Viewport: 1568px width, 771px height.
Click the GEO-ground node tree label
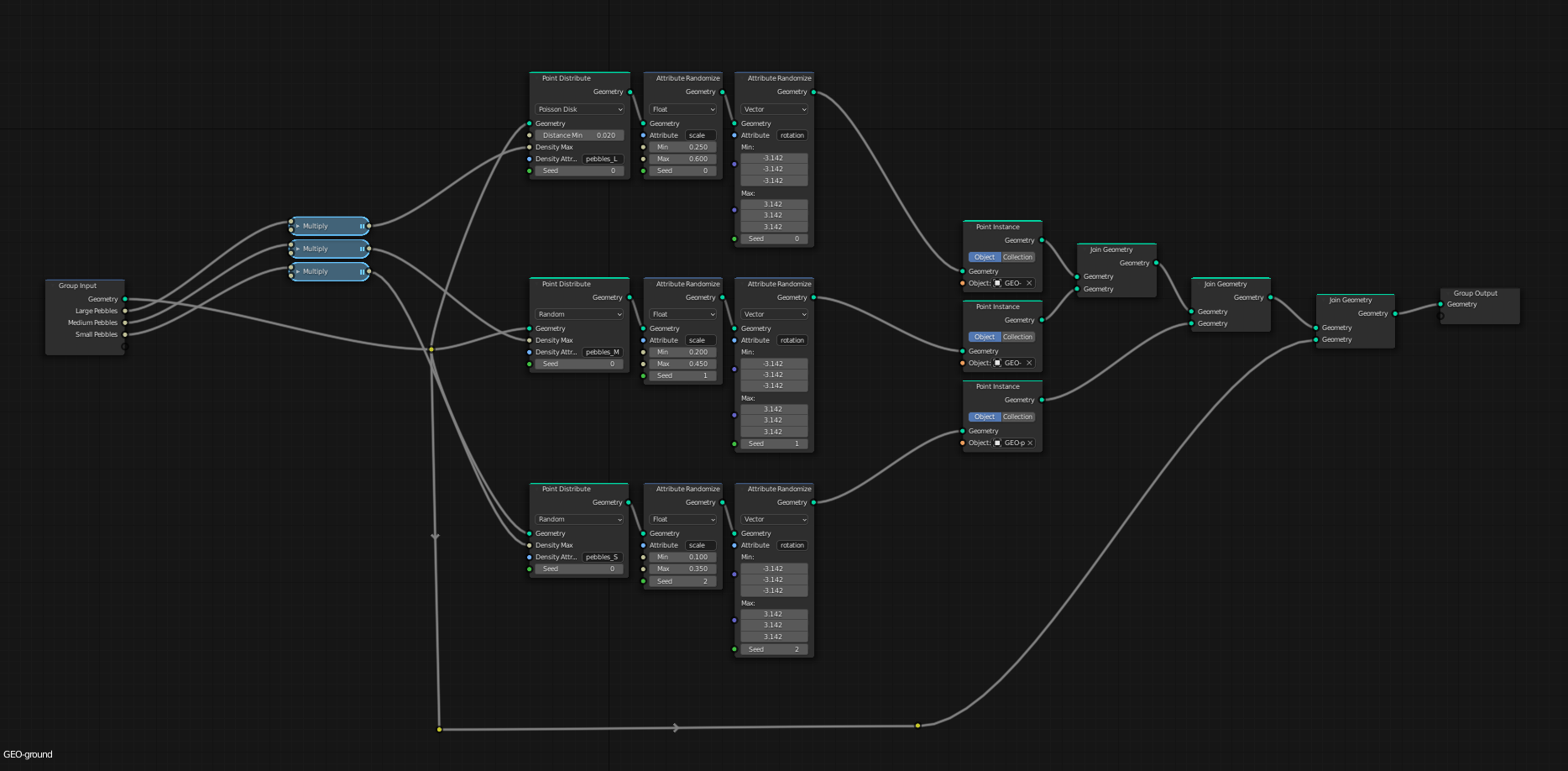(28, 754)
